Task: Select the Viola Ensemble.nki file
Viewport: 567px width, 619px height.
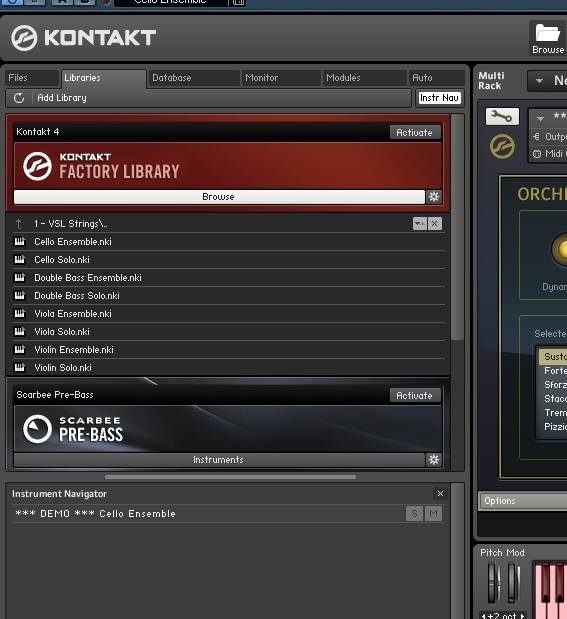Action: tap(228, 313)
